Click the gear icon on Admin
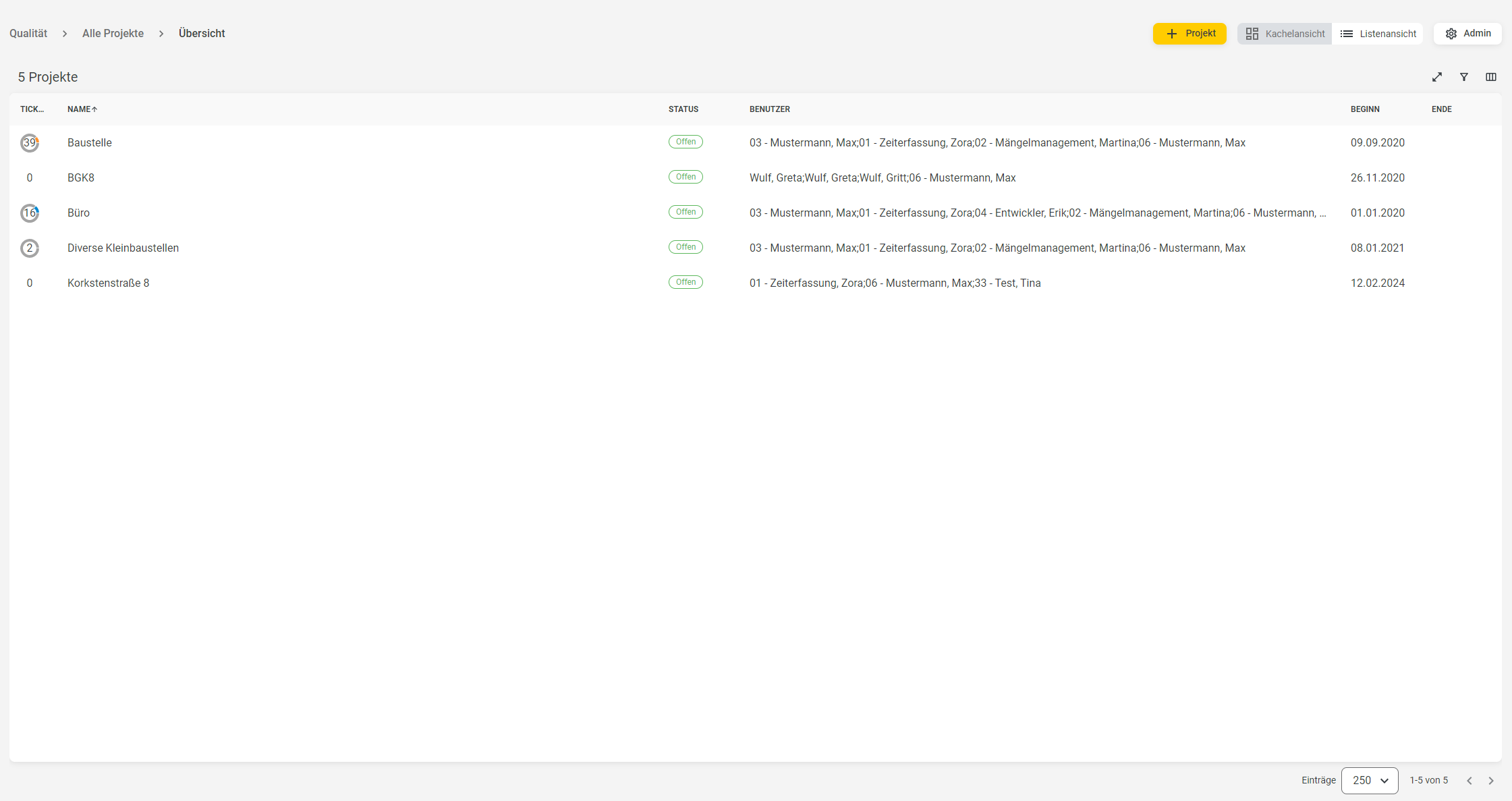Image resolution: width=1512 pixels, height=801 pixels. coord(1451,34)
